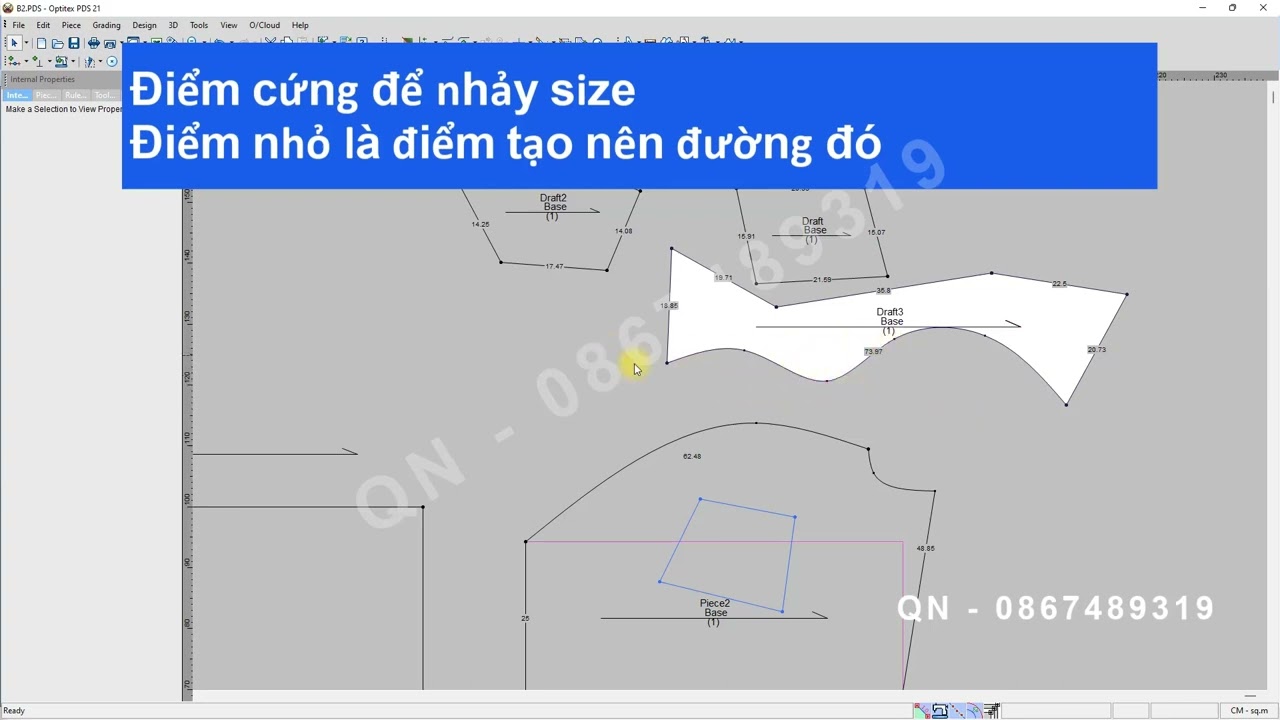The height and width of the screenshot is (720, 1280).
Task: Switch to the Inte... properties tab
Action: click(17, 95)
